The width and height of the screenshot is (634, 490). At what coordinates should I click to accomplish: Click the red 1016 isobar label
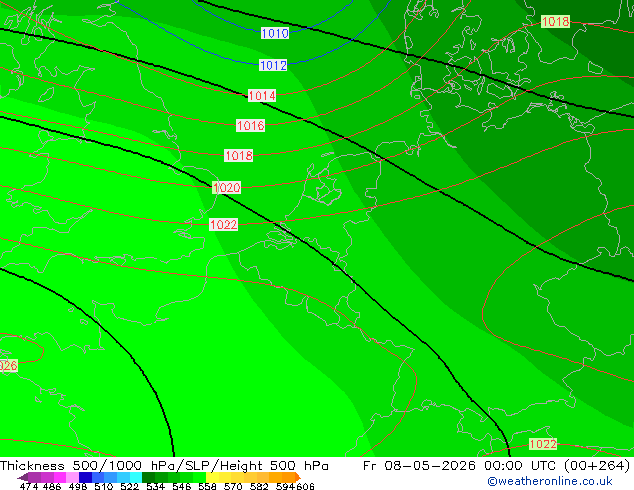250,125
